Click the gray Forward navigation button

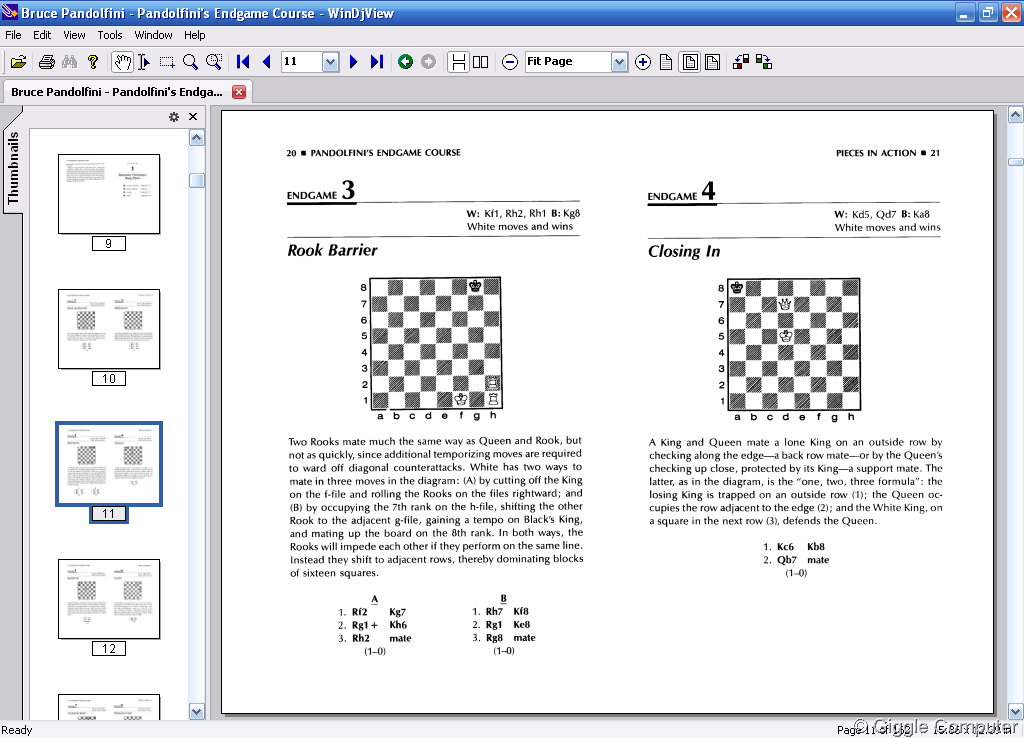click(428, 62)
